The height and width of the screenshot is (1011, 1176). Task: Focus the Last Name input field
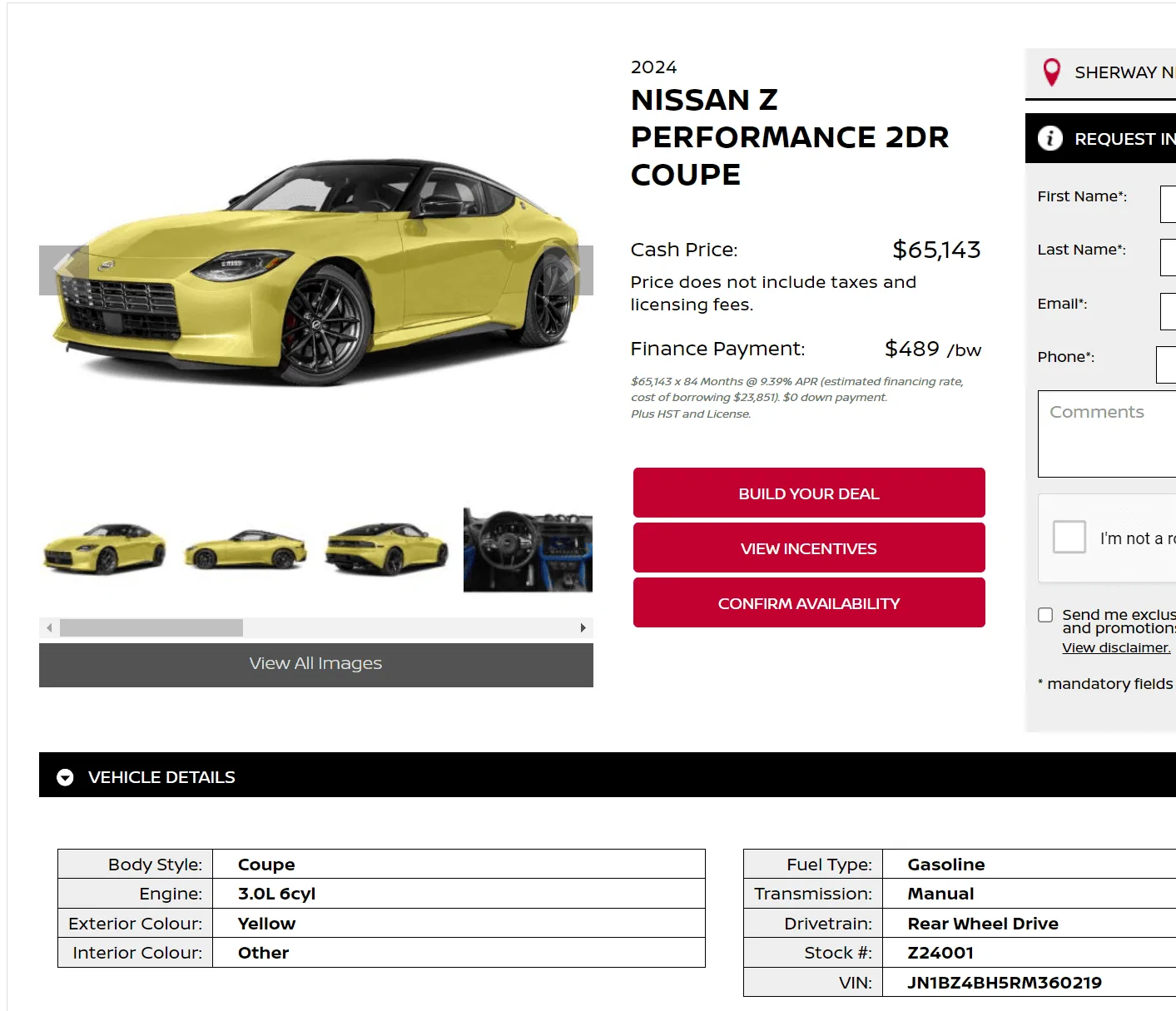tap(1168, 257)
